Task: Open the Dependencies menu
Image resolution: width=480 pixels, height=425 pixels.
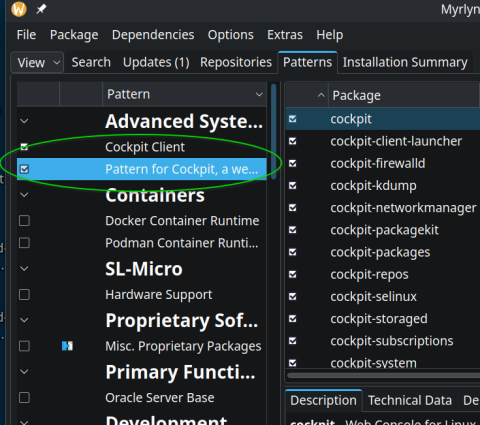Action: click(x=153, y=35)
